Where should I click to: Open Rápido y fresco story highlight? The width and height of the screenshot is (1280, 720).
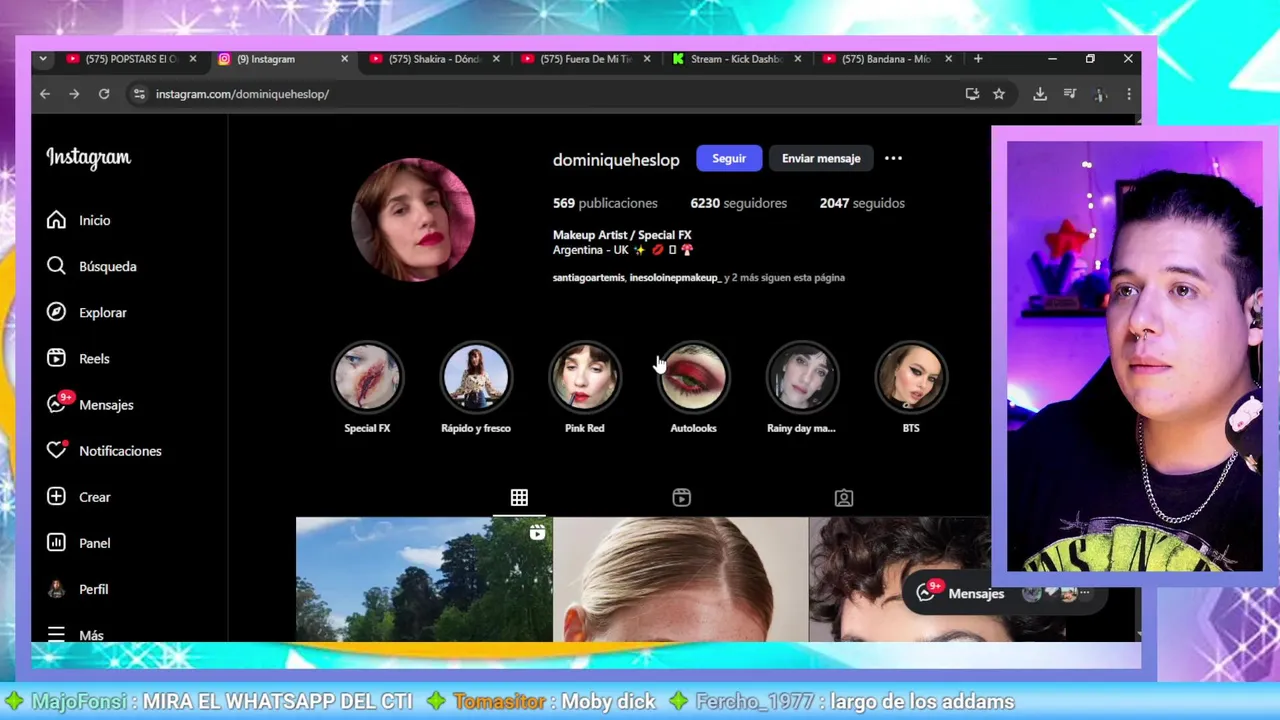(476, 378)
